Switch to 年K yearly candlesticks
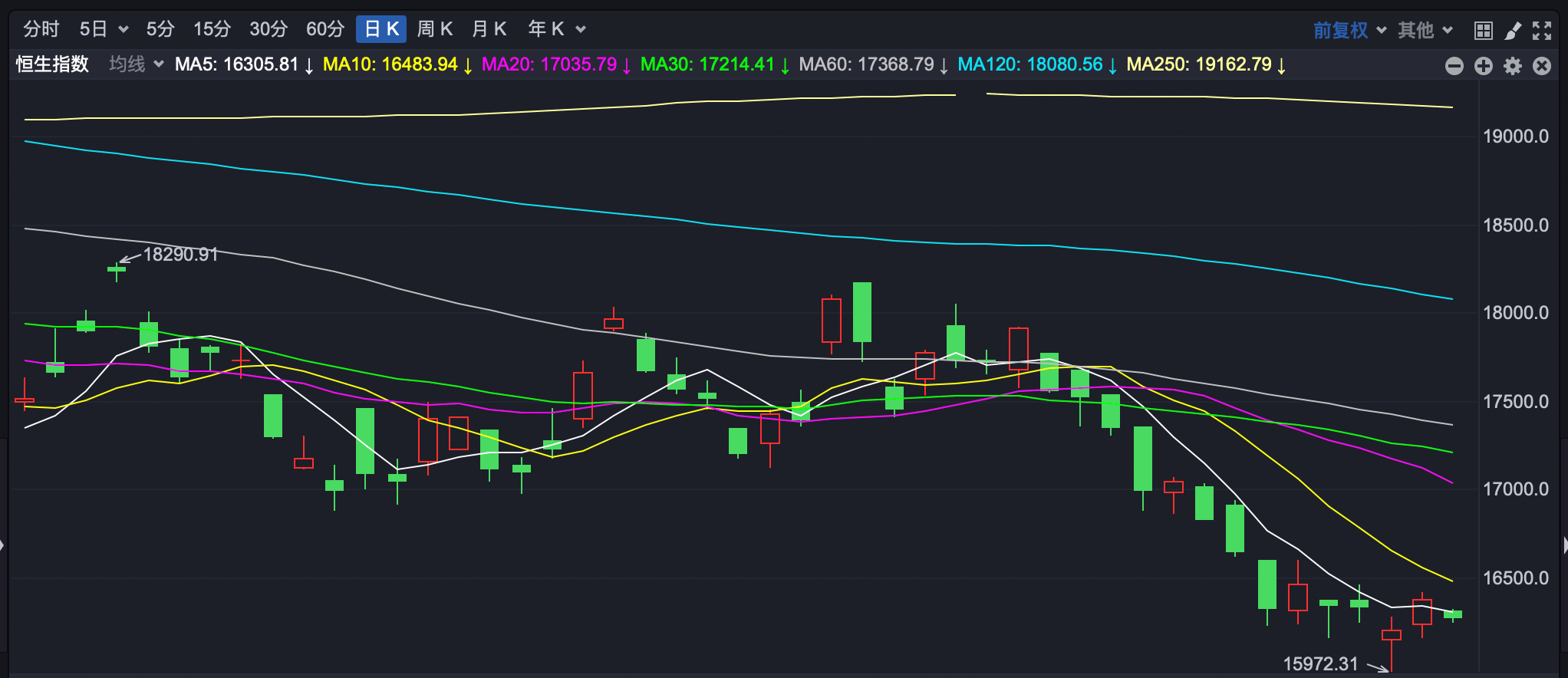This screenshot has height=678, width=1568. click(x=546, y=29)
